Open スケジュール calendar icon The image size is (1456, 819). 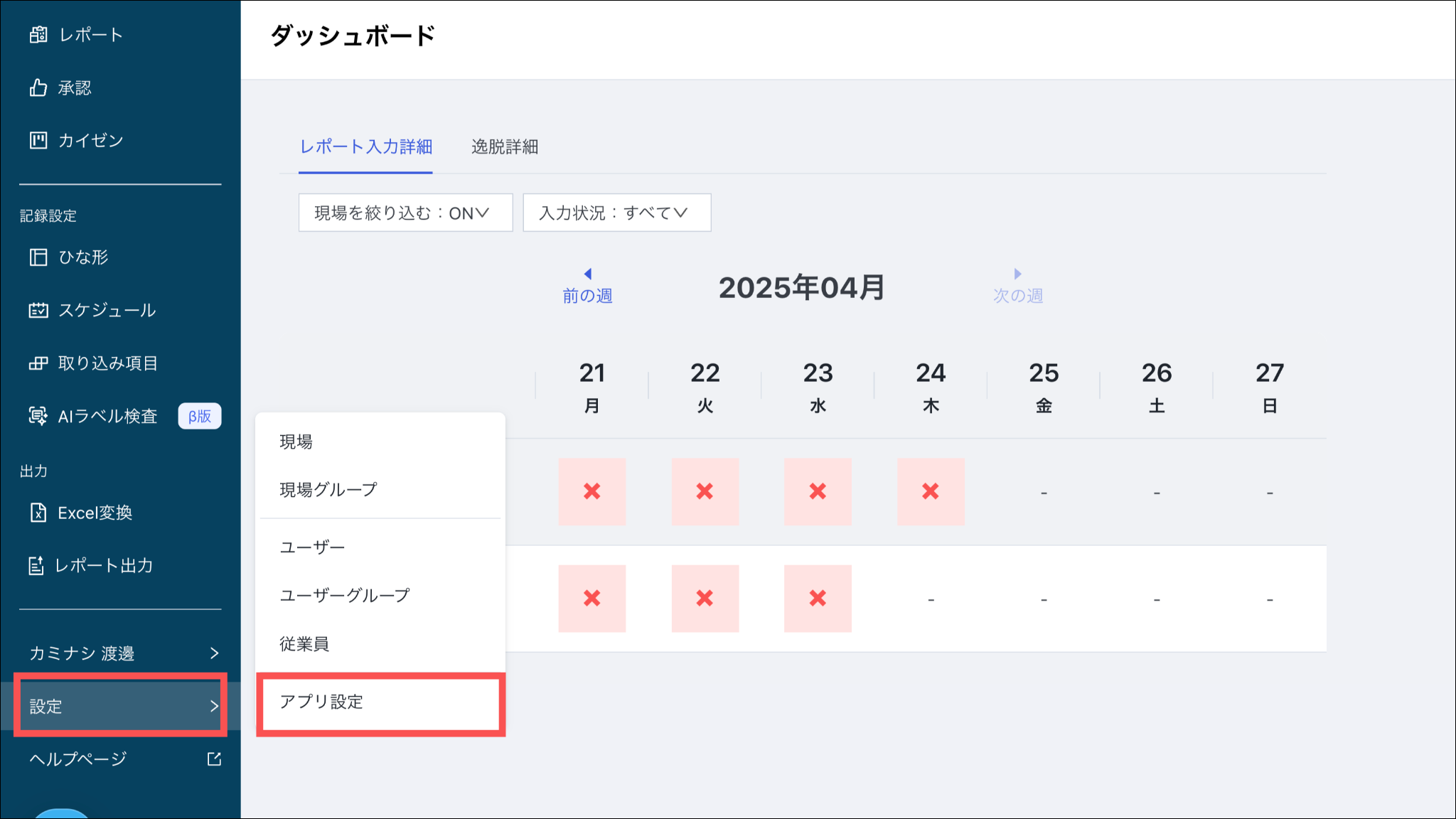pyautogui.click(x=38, y=310)
